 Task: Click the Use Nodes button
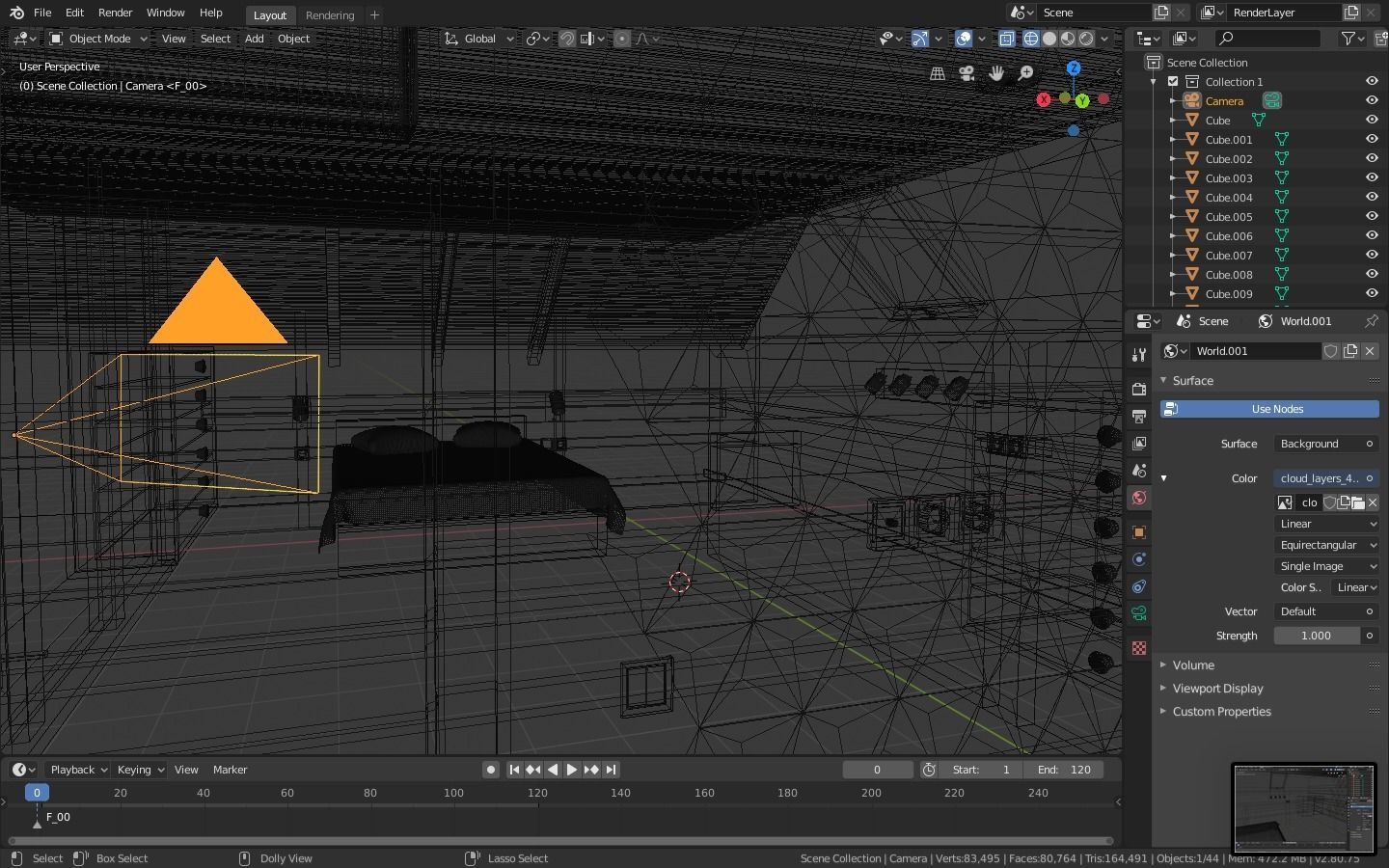pos(1269,409)
